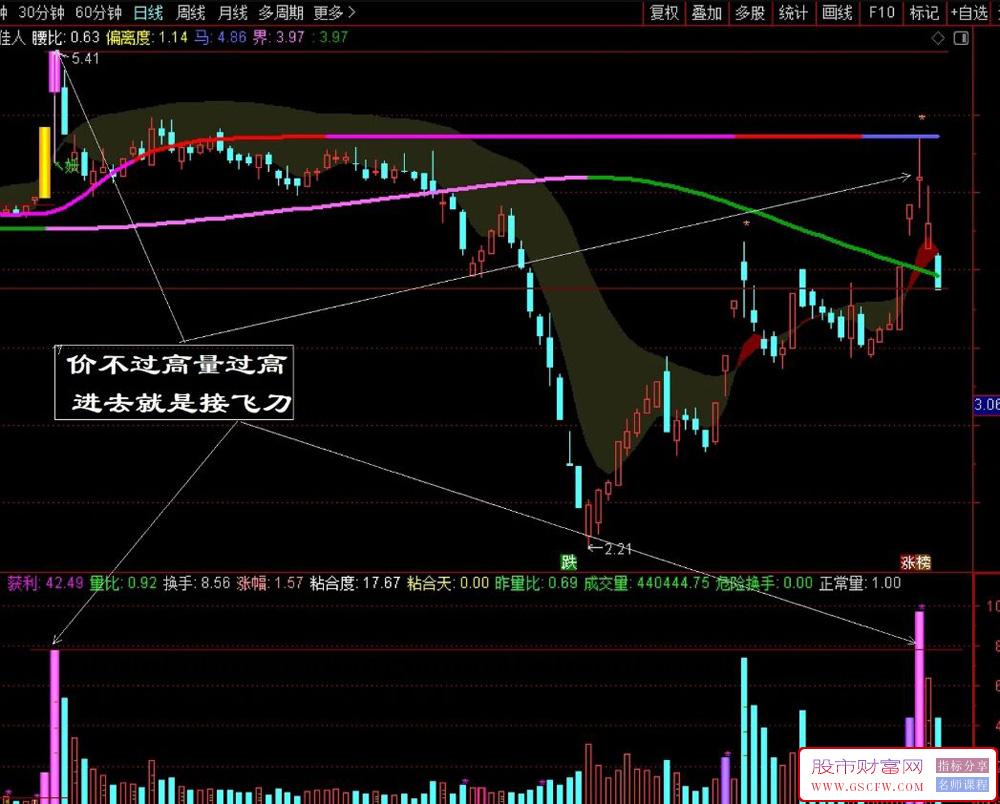
Task: Click the 3.06 price axis label
Action: point(987,404)
